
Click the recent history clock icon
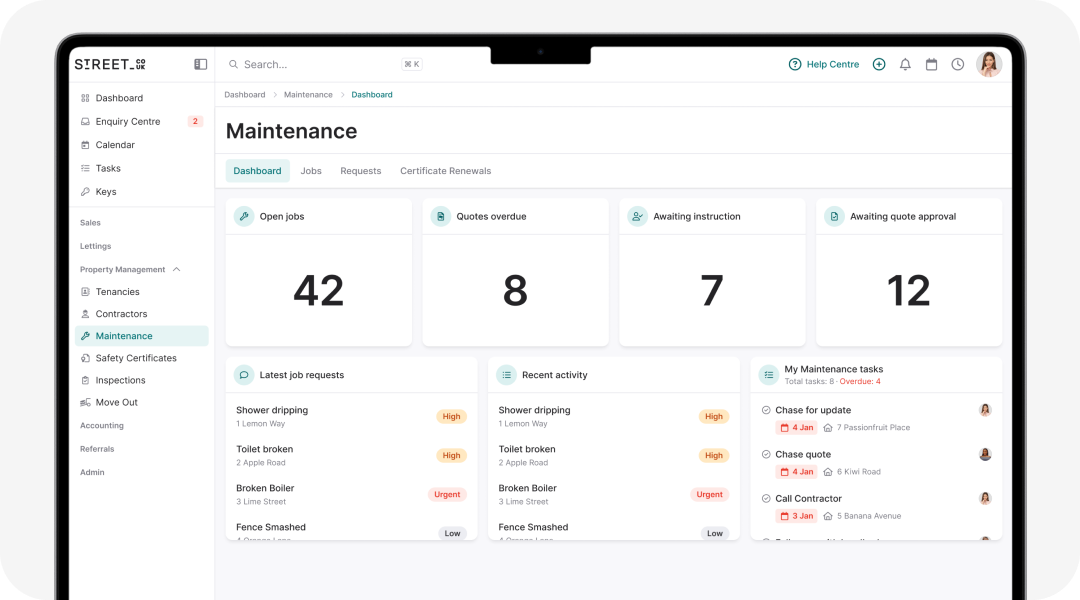957,63
